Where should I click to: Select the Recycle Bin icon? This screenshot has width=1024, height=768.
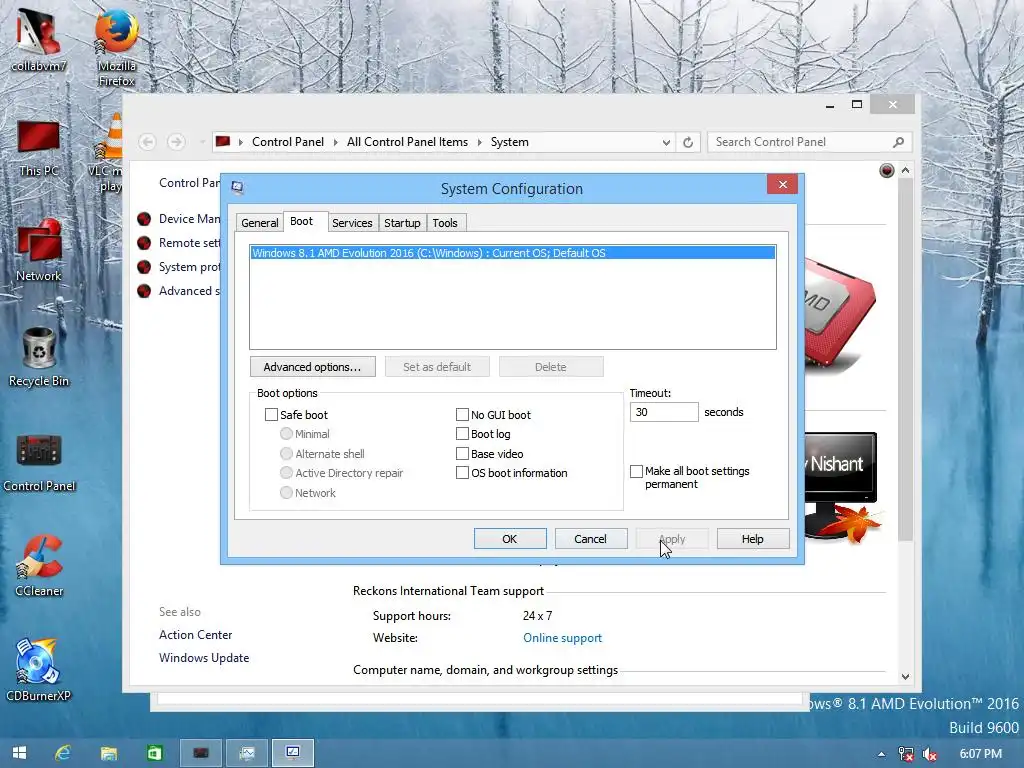pyautogui.click(x=39, y=357)
